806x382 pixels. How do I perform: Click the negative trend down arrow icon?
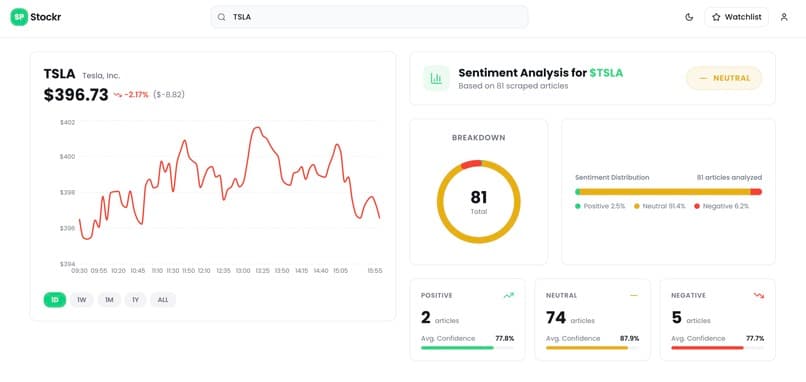tap(759, 296)
